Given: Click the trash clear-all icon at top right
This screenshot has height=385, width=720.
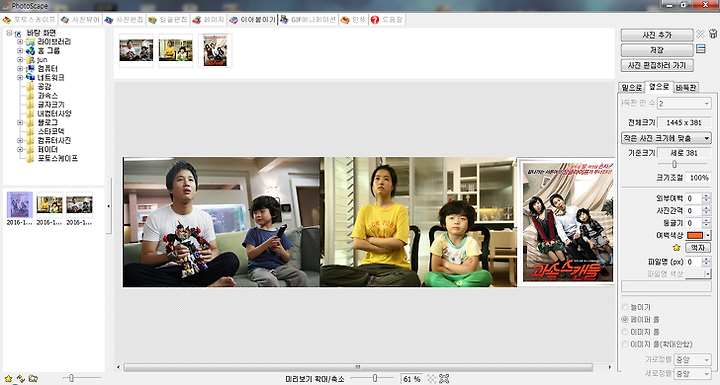Looking at the screenshot, I should 713,34.
